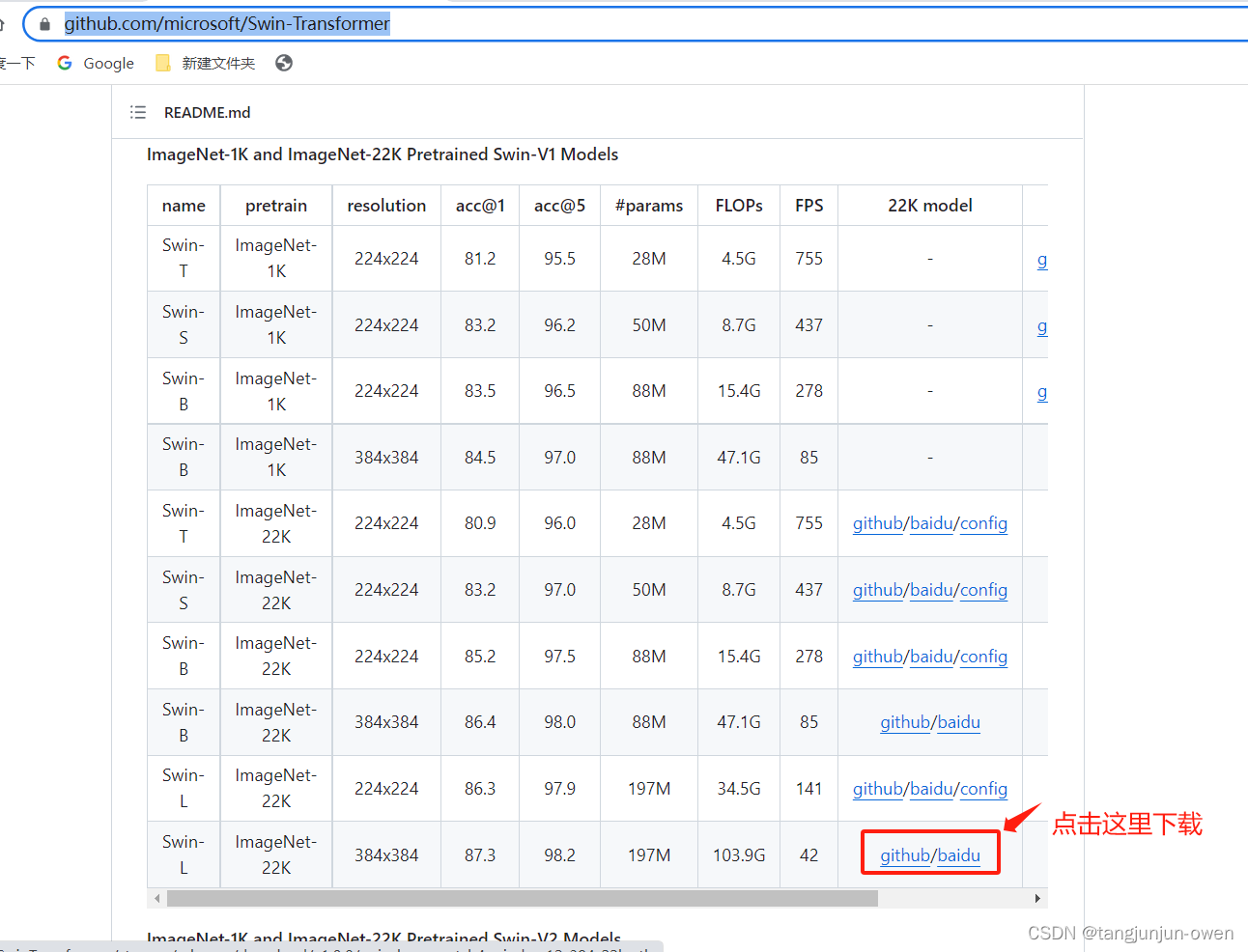
Task: Click the 'name' column header
Action: (x=184, y=206)
